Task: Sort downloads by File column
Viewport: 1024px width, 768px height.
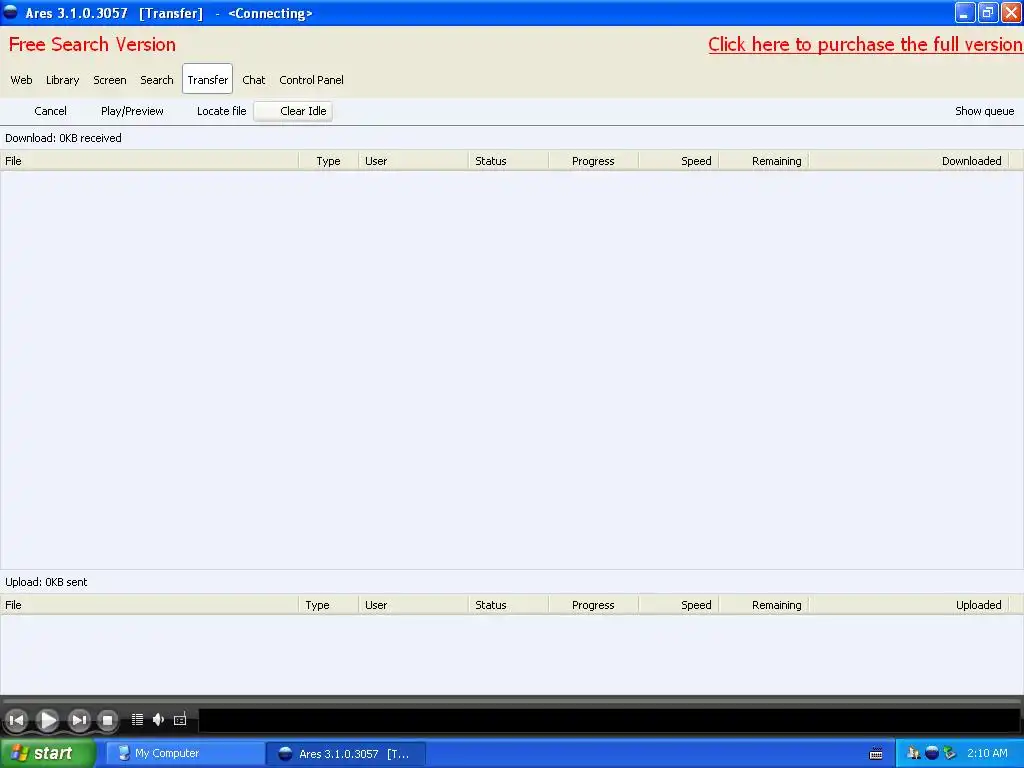Action: (x=150, y=161)
